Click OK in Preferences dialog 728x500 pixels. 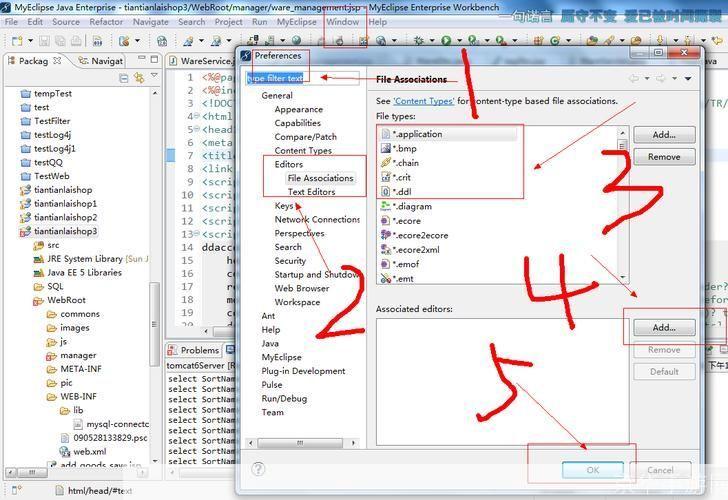point(593,470)
